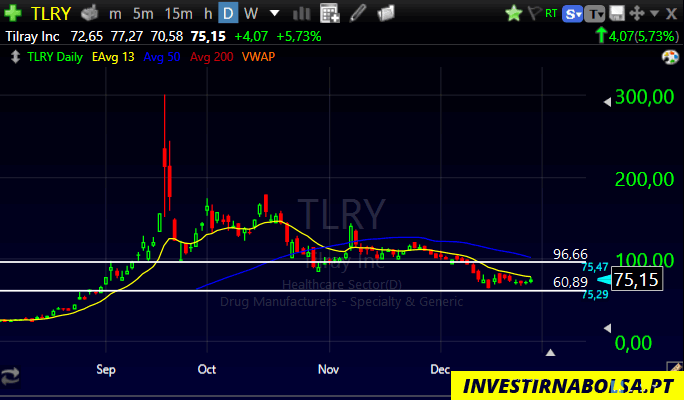Select the pencil drawing tool
The height and width of the screenshot is (400, 684).
click(x=358, y=14)
